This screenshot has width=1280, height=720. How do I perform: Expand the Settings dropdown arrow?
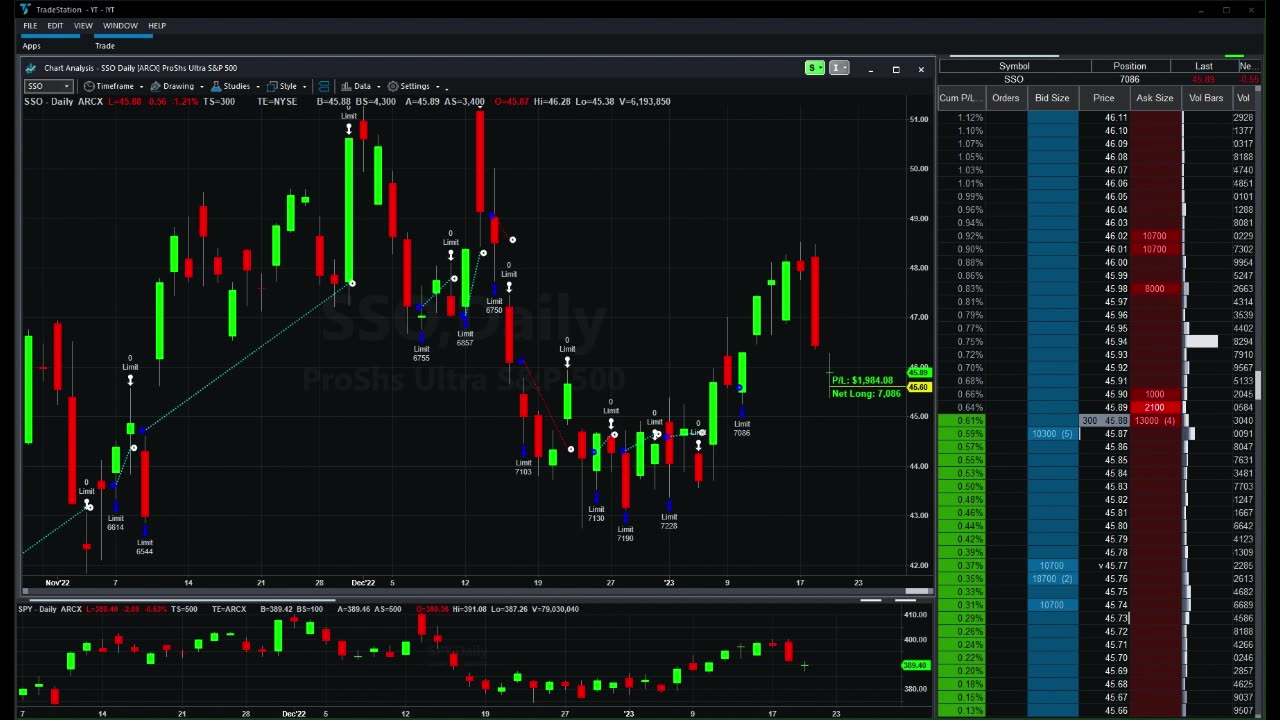coord(437,87)
